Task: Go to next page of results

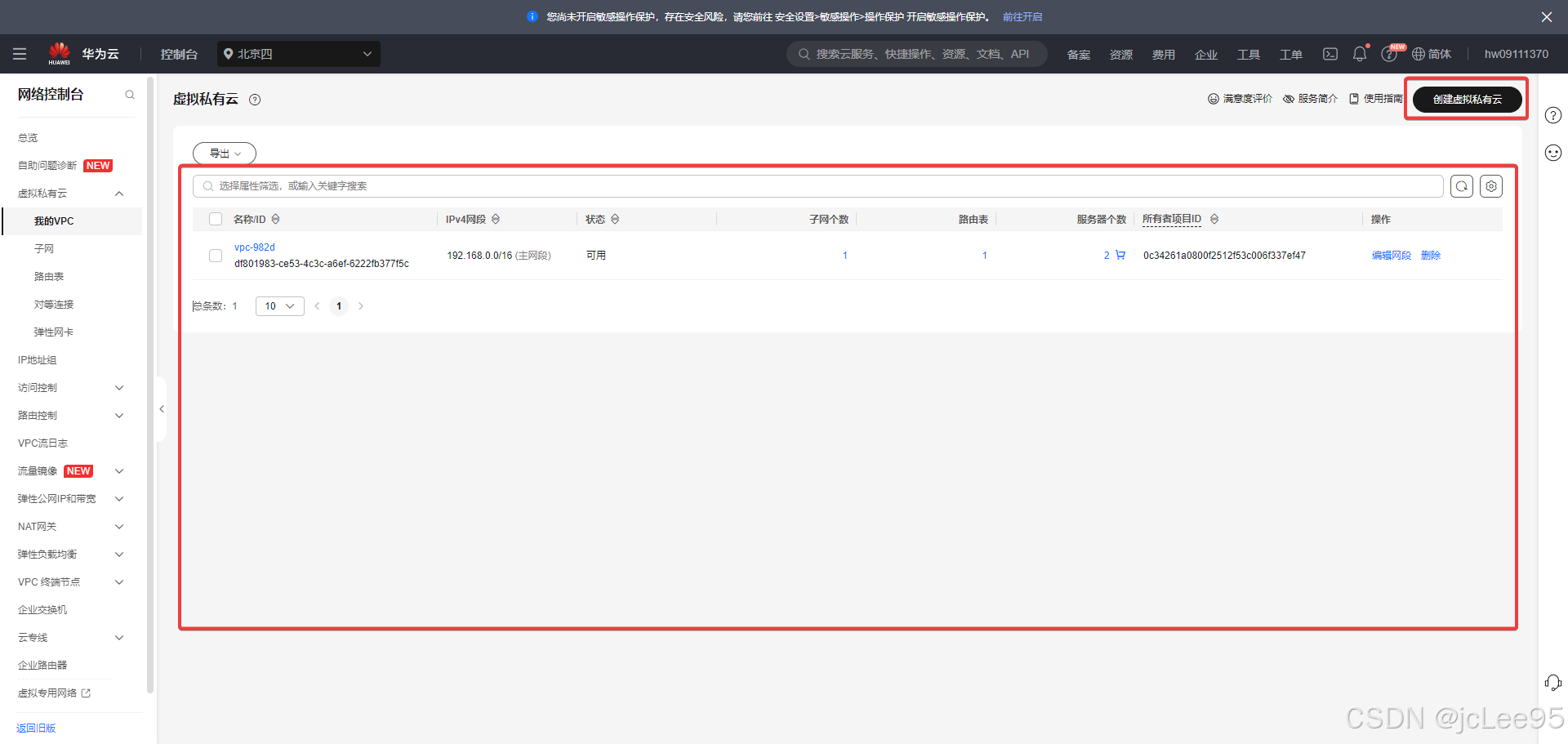Action: click(x=361, y=306)
